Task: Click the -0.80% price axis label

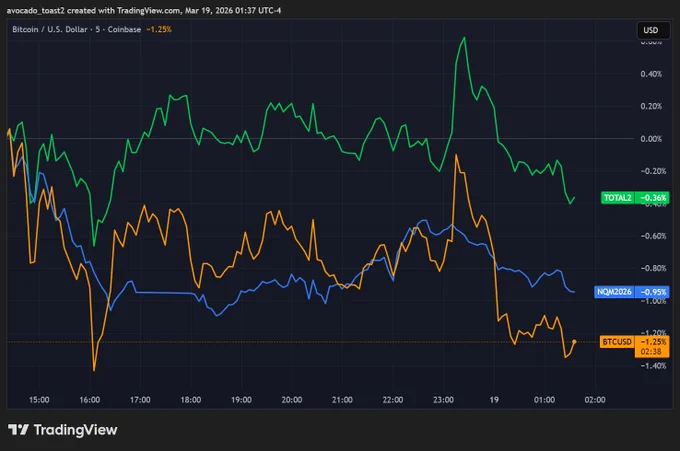Action: click(x=653, y=268)
